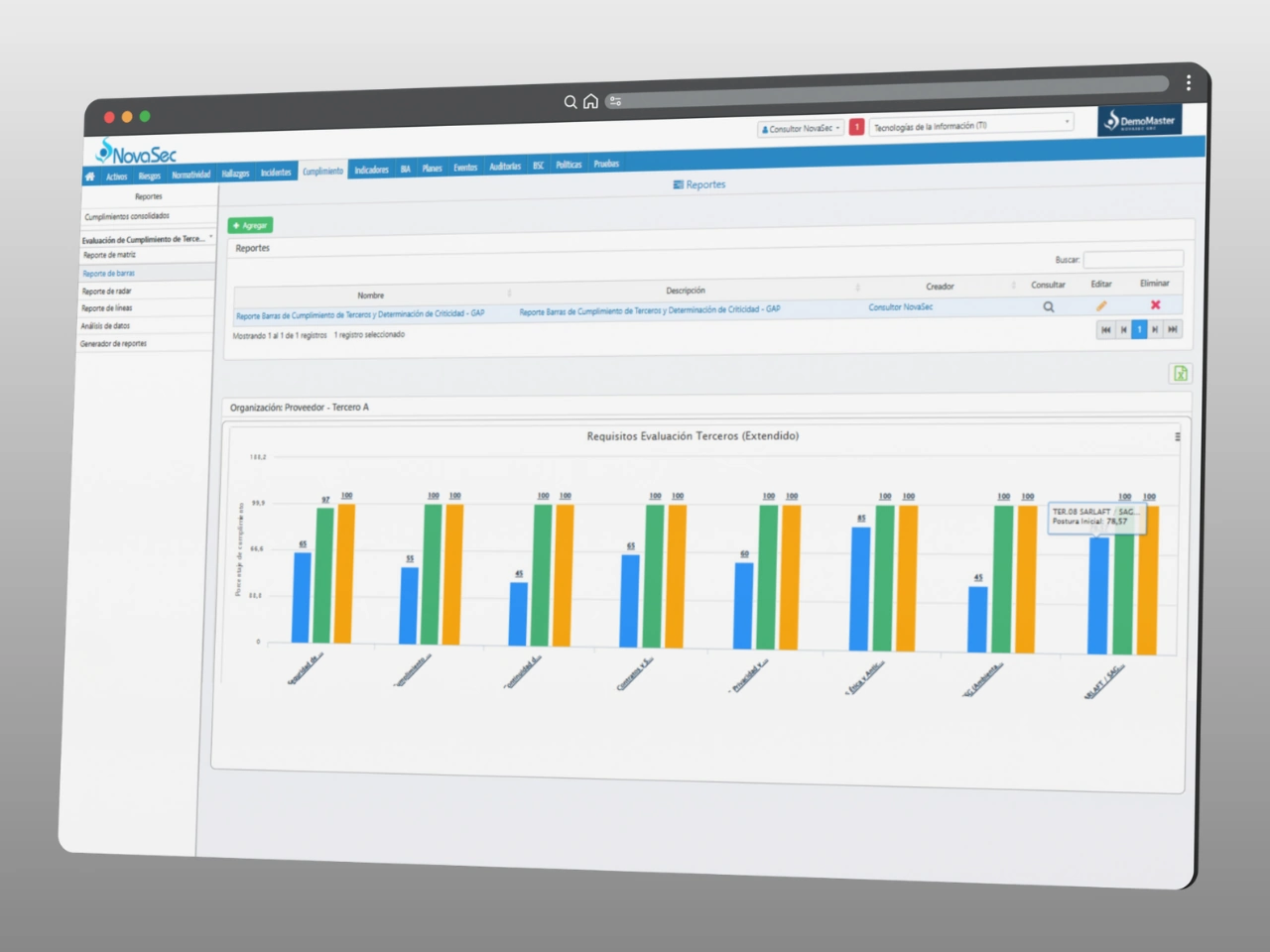Expand the Tecnologías de la Información dropdown
The width and height of the screenshot is (1270, 952).
coord(971,125)
